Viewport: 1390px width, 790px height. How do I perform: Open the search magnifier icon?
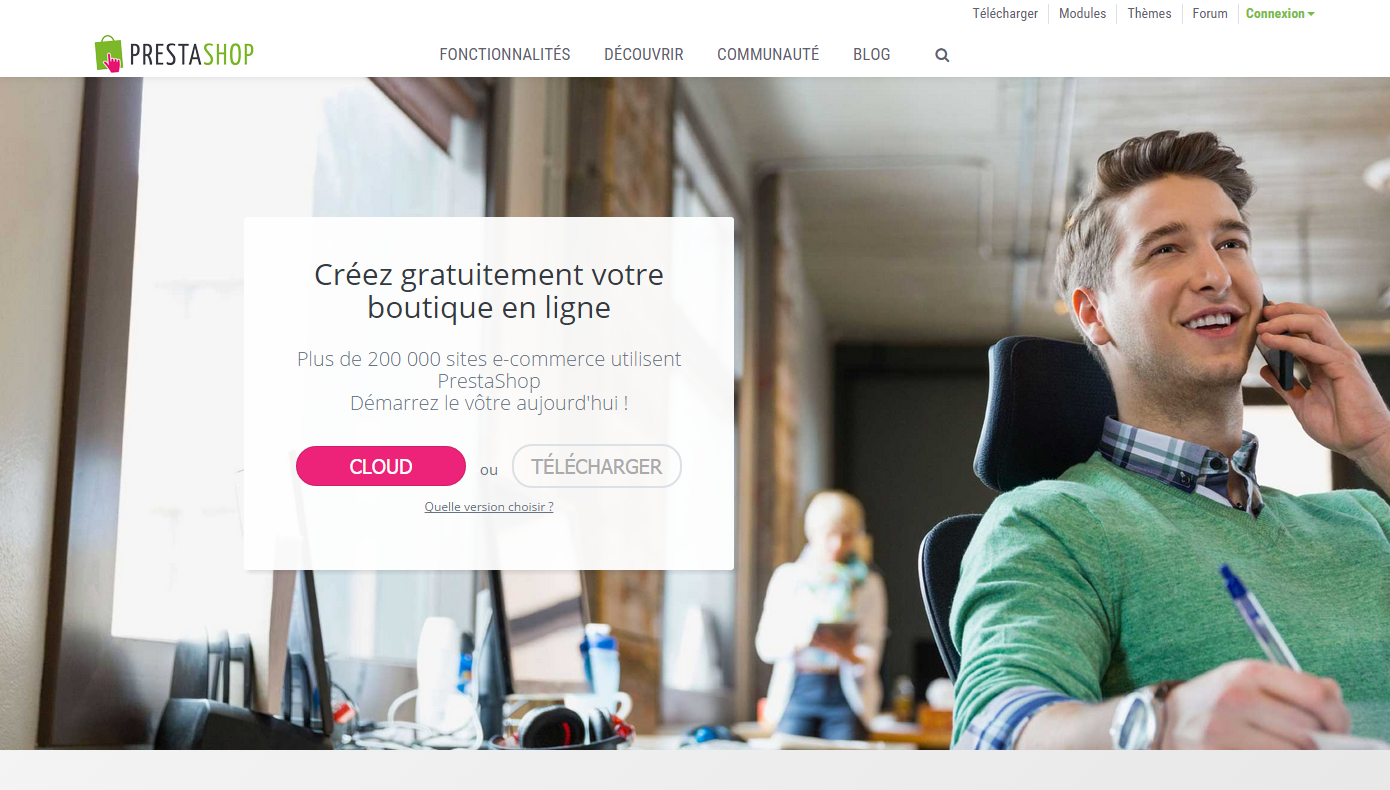pyautogui.click(x=942, y=55)
